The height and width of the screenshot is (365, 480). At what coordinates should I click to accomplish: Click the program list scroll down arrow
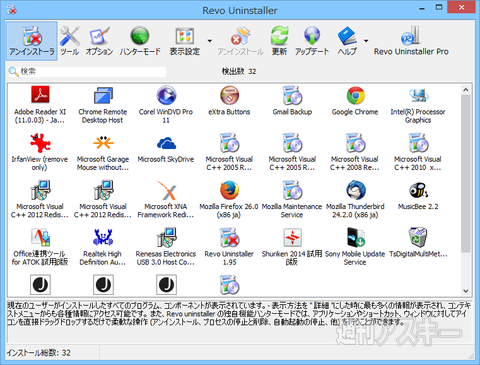coord(466,291)
